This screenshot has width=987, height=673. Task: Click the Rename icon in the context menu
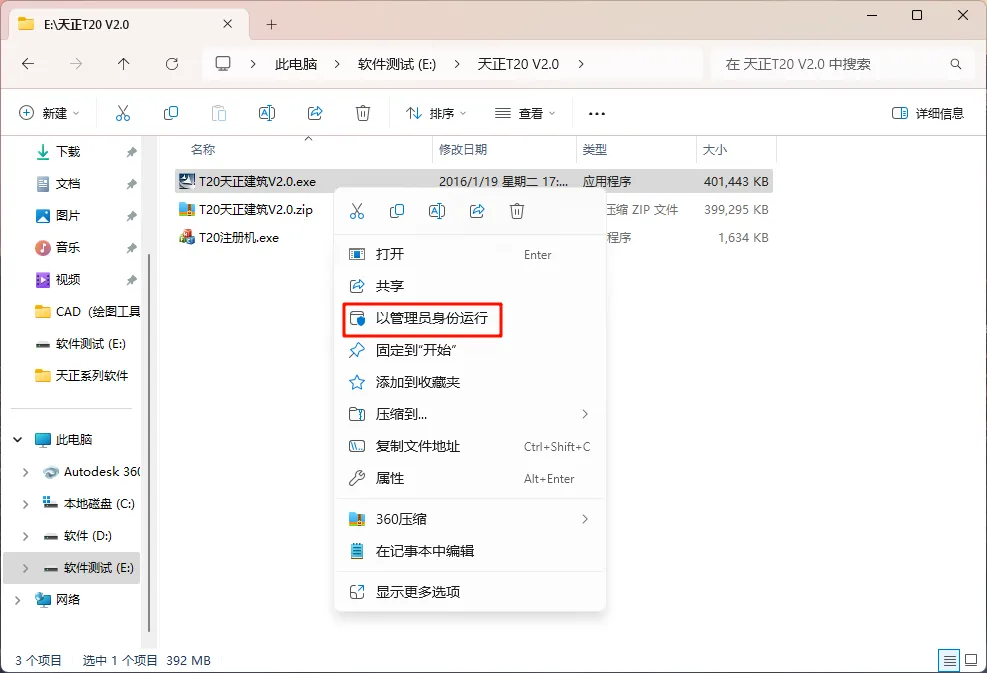coord(437,211)
